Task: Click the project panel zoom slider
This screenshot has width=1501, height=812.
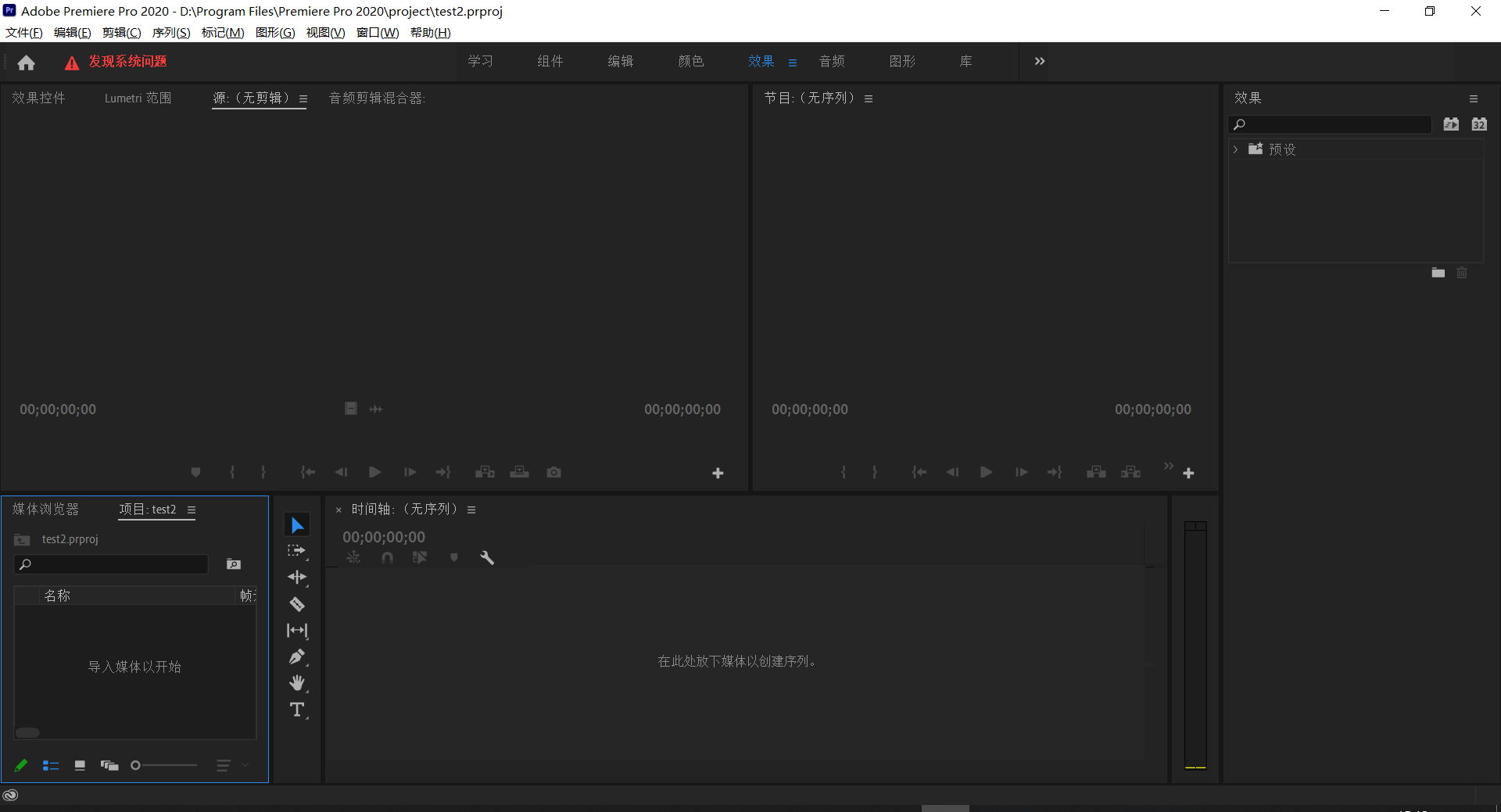Action: tap(164, 766)
